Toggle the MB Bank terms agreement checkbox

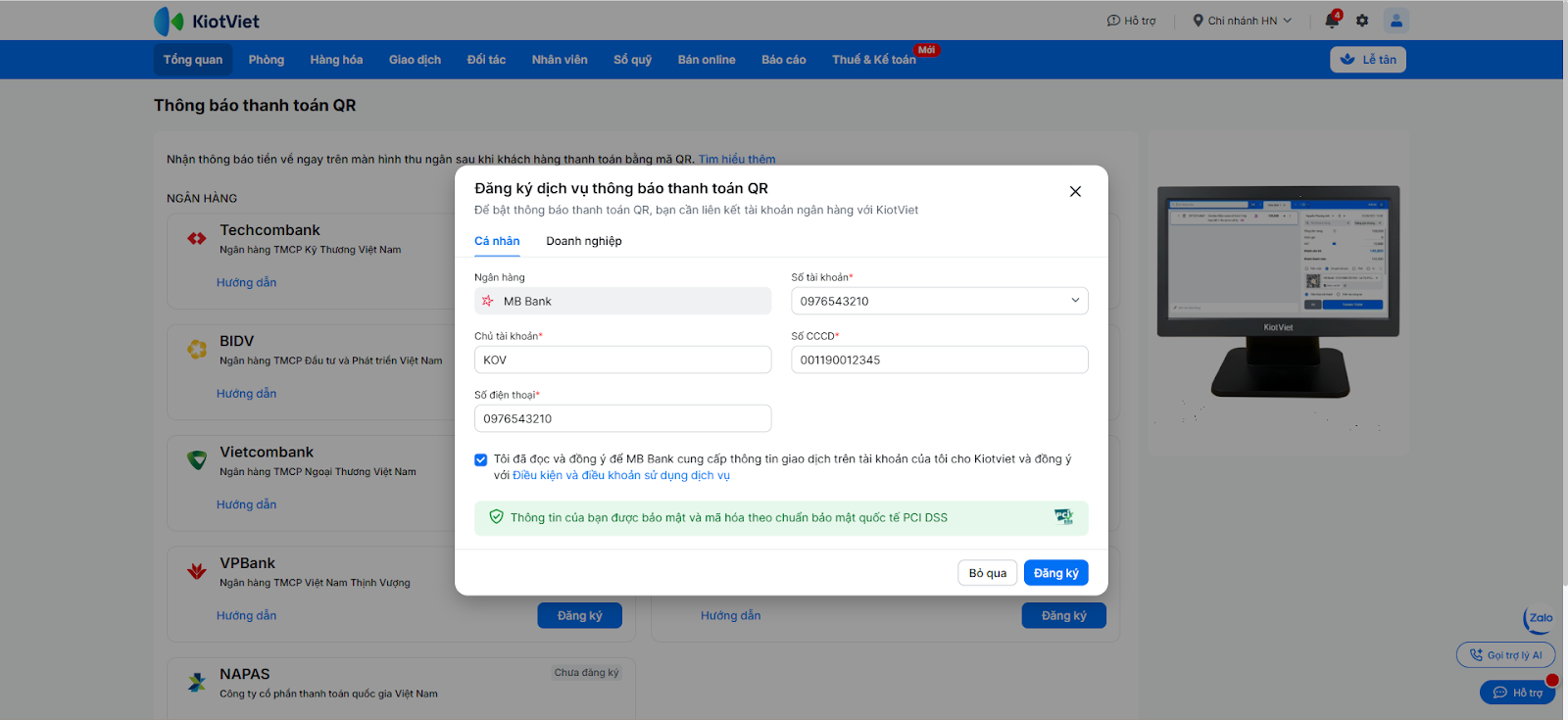click(x=480, y=459)
